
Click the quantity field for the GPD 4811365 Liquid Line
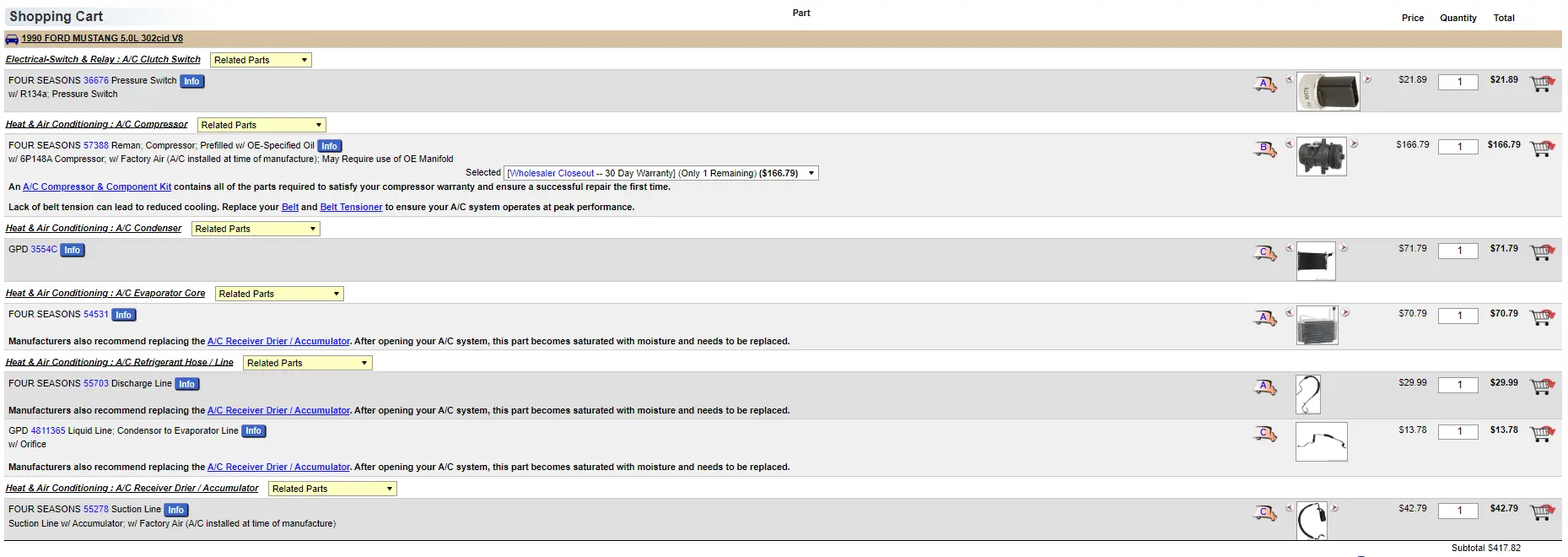(x=1458, y=432)
